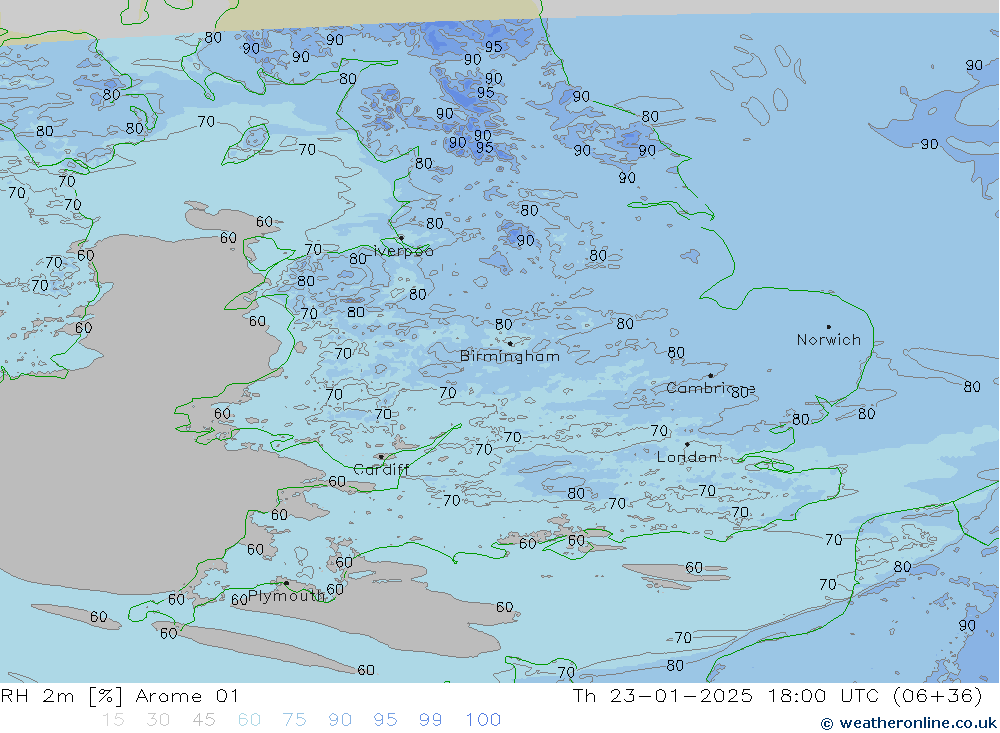
Task: Click legend scale value 30
Action: pyautogui.click(x=158, y=720)
